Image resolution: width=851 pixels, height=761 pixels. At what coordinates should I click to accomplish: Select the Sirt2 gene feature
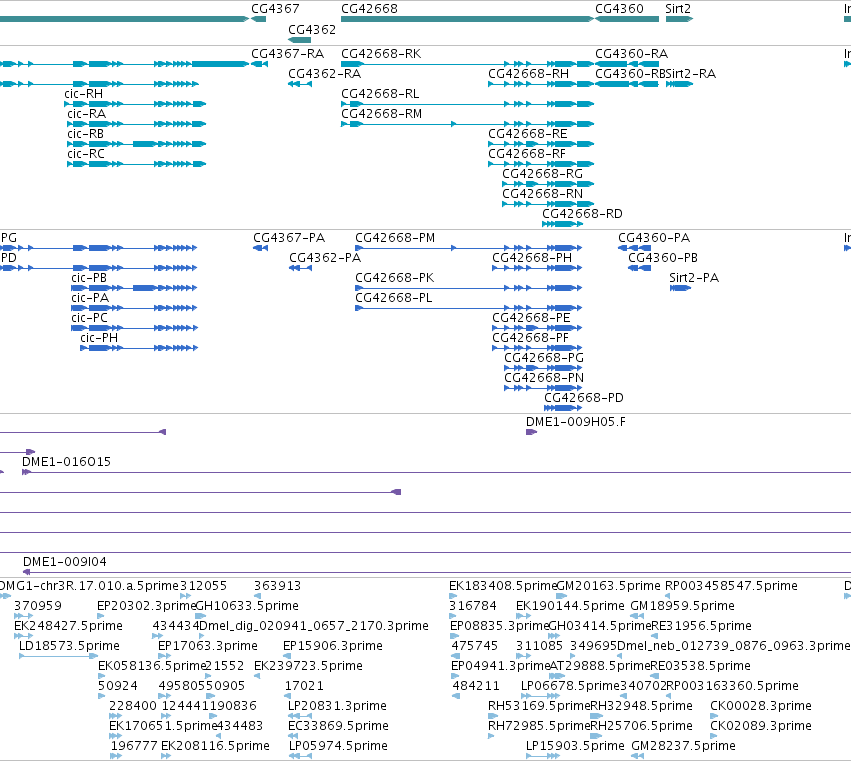click(x=679, y=19)
